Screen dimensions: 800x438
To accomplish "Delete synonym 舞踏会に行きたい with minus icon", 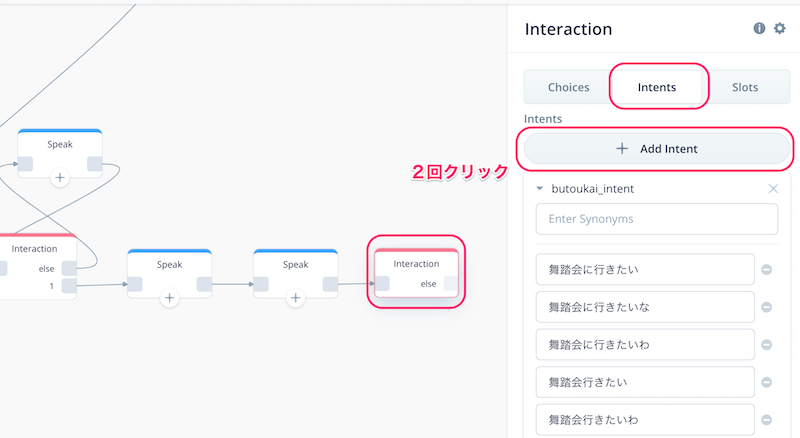I will (x=766, y=270).
